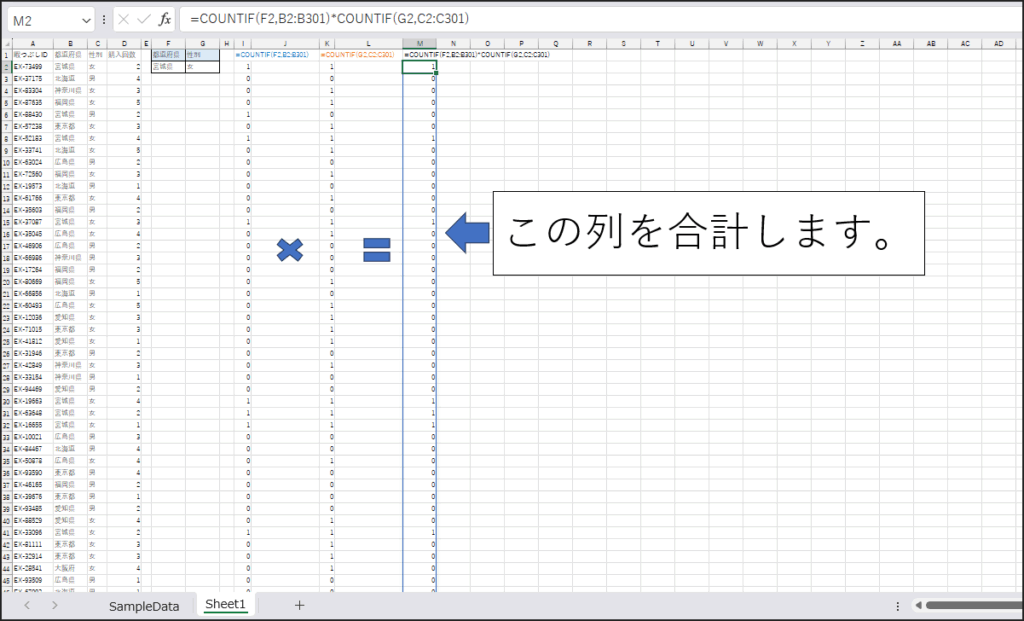This screenshot has height=621, width=1024.
Task: Click cell D1 header 購入回数
Action: [x=124, y=55]
